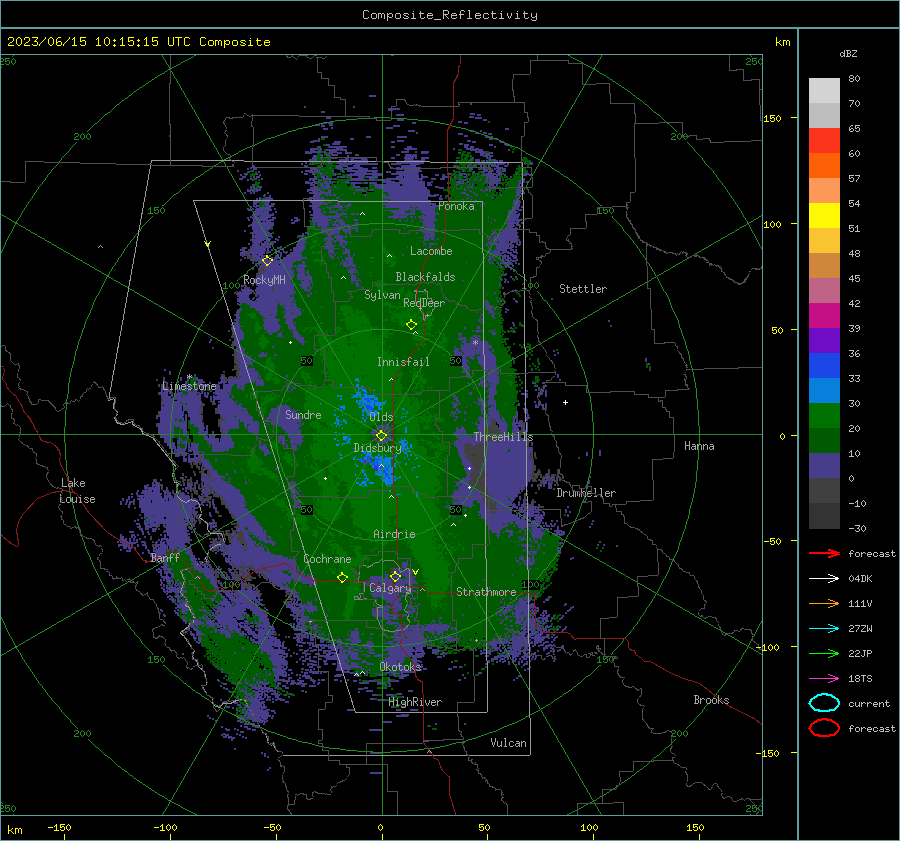This screenshot has height=841, width=900.
Task: Click the yellow diamond marker above Calgary
Action: click(395, 576)
